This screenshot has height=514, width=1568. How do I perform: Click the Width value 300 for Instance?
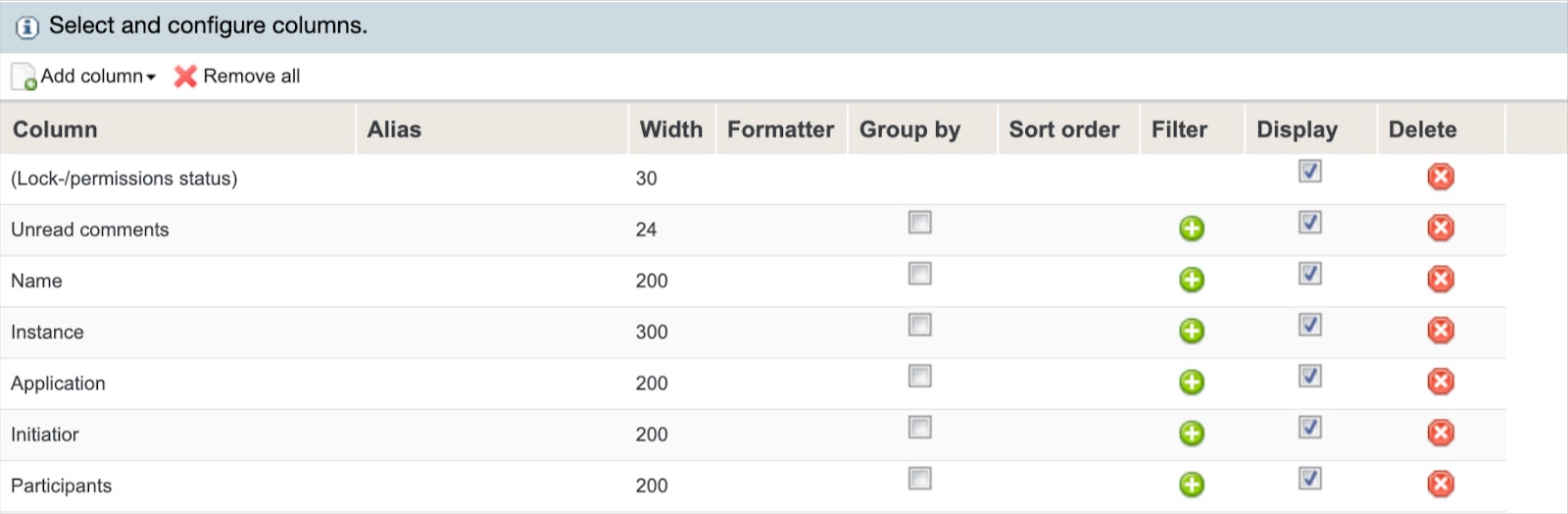[x=652, y=332]
